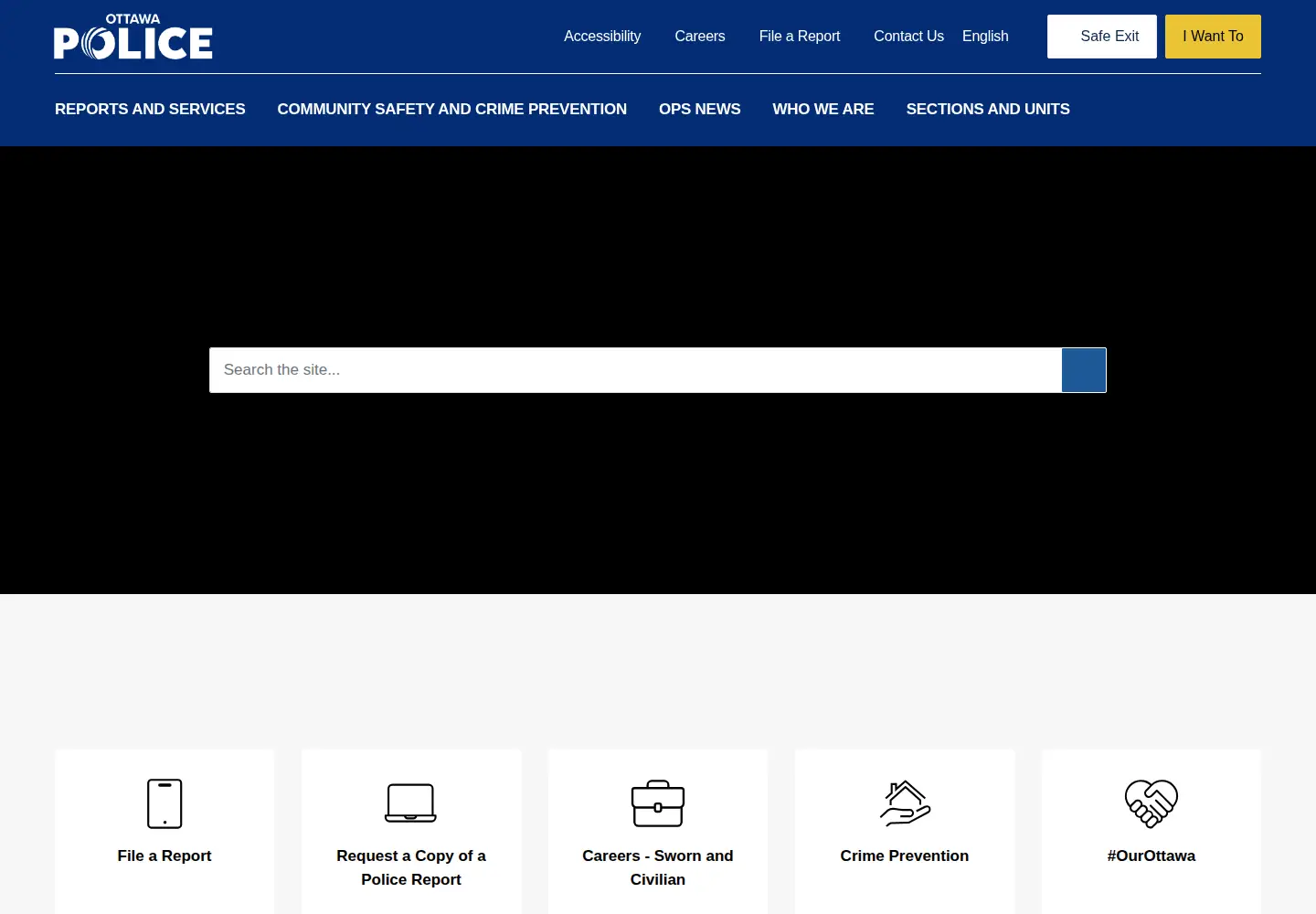The image size is (1316, 914).
Task: Open the #OurOttawa card title
Action: 1151,856
